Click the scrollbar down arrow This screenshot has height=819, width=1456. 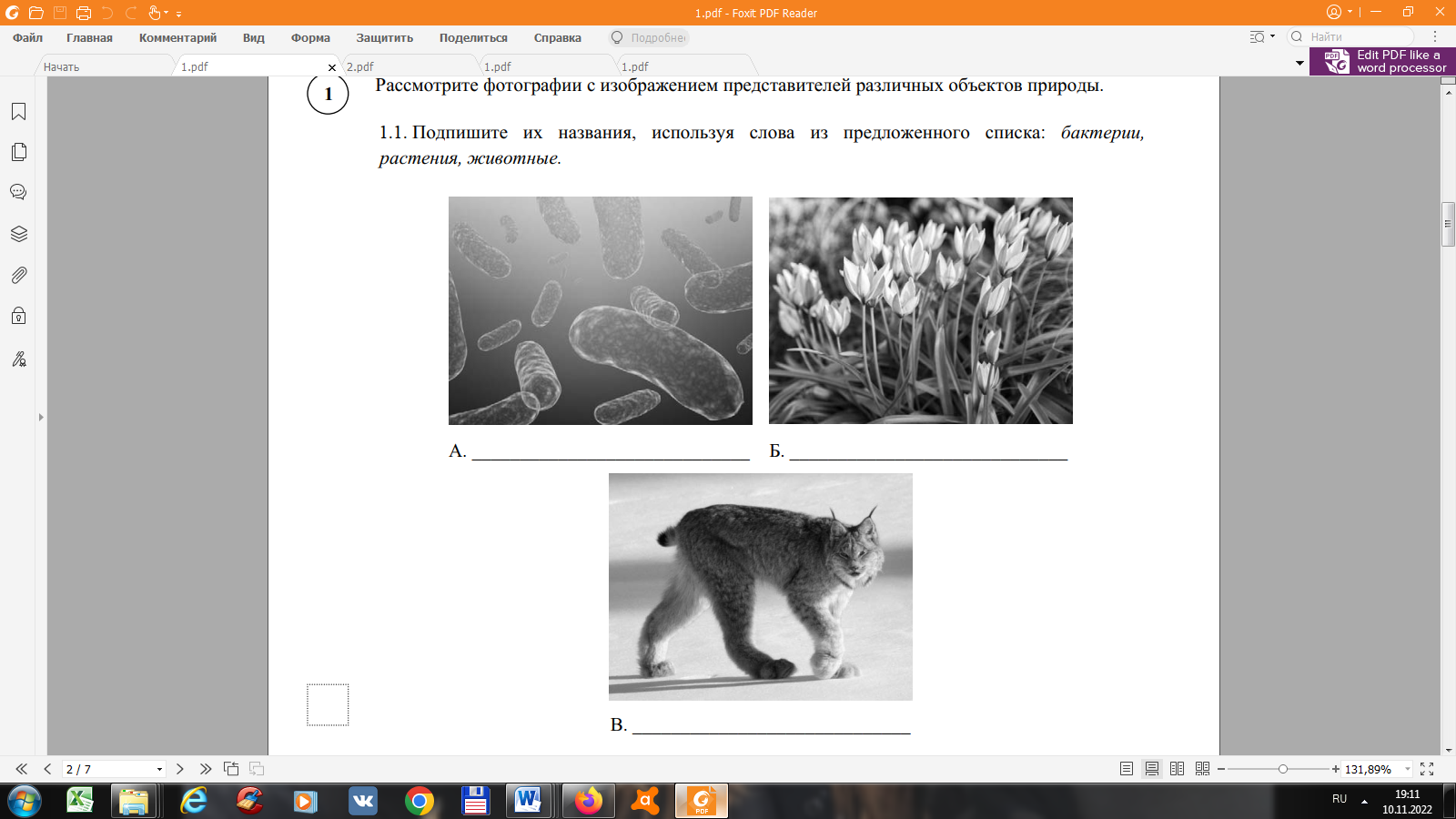(x=1449, y=749)
